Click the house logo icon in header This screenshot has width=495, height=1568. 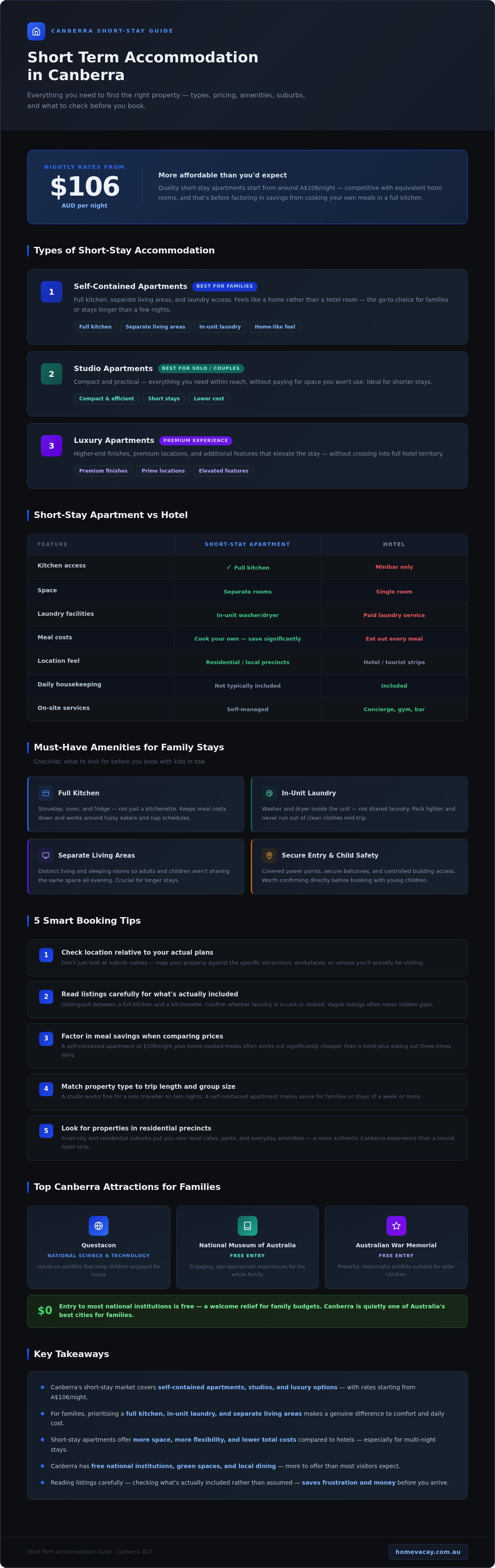[x=36, y=31]
